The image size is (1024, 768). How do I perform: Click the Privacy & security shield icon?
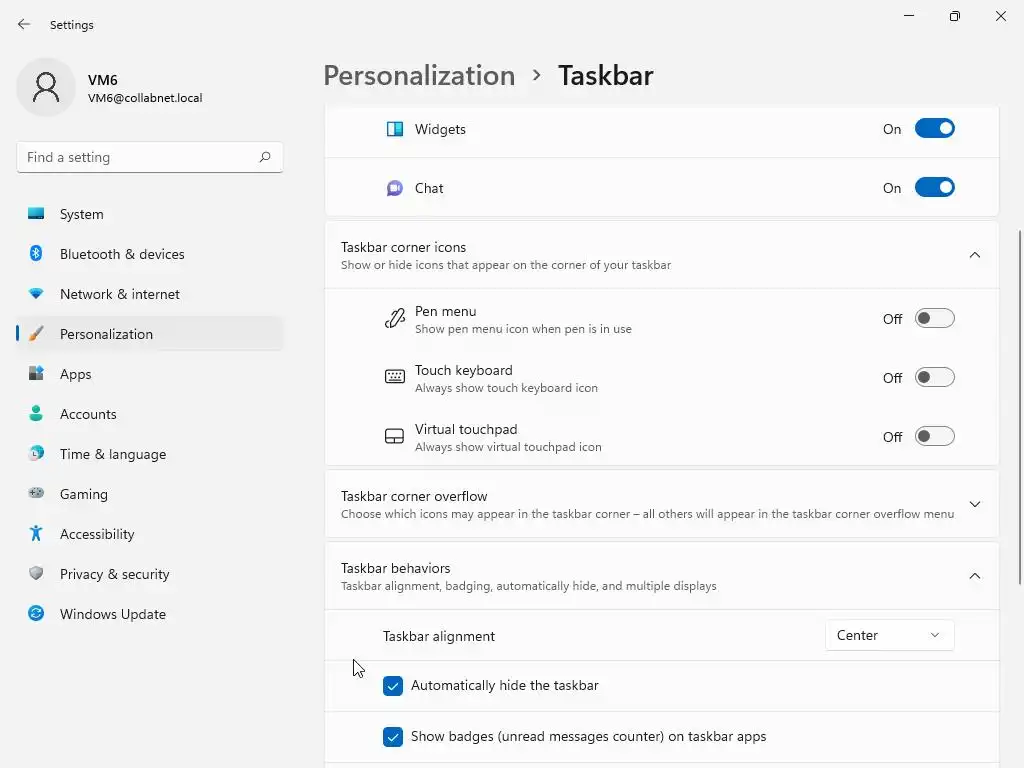(36, 574)
